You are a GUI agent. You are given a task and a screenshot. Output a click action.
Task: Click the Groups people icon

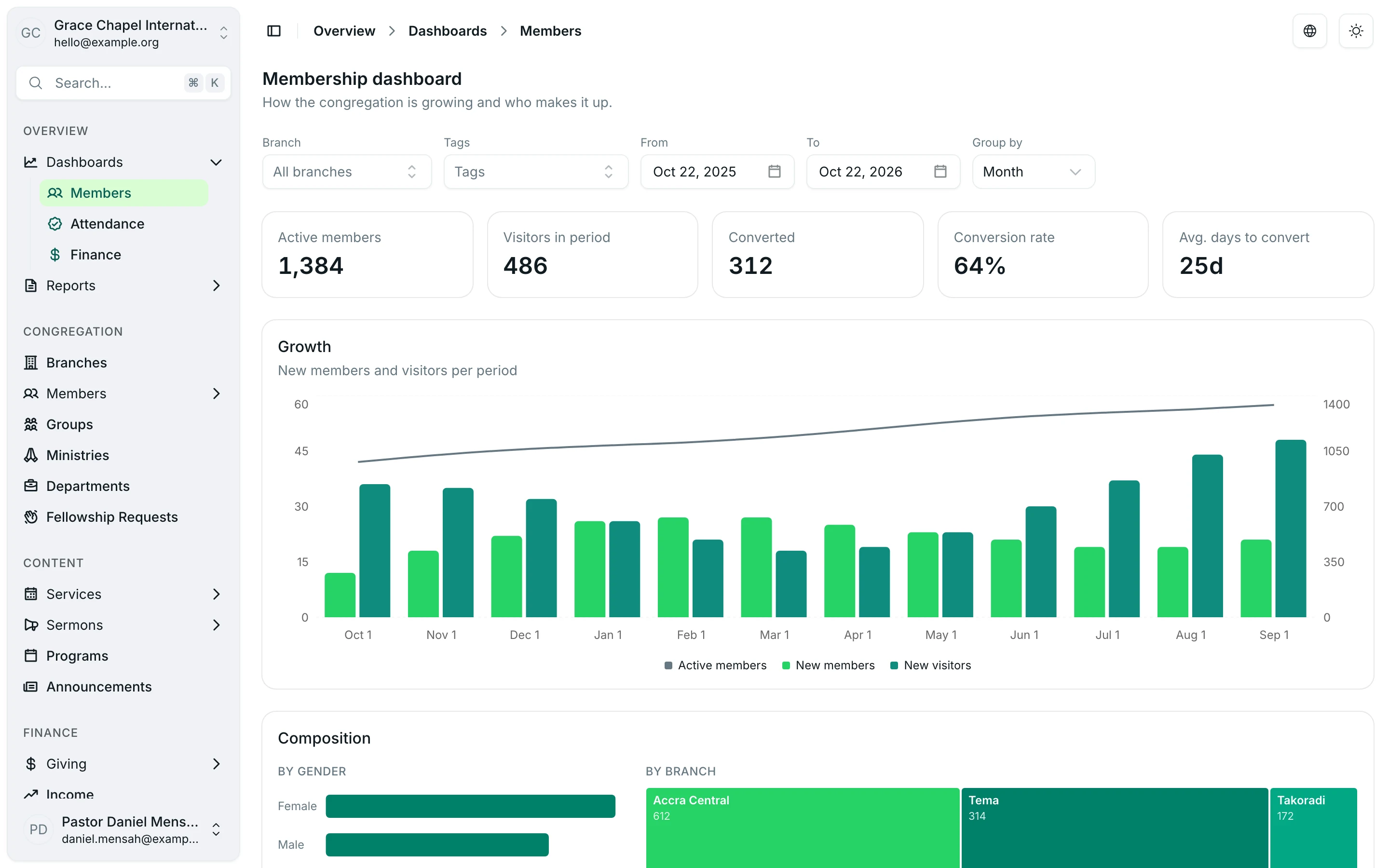[x=31, y=424]
